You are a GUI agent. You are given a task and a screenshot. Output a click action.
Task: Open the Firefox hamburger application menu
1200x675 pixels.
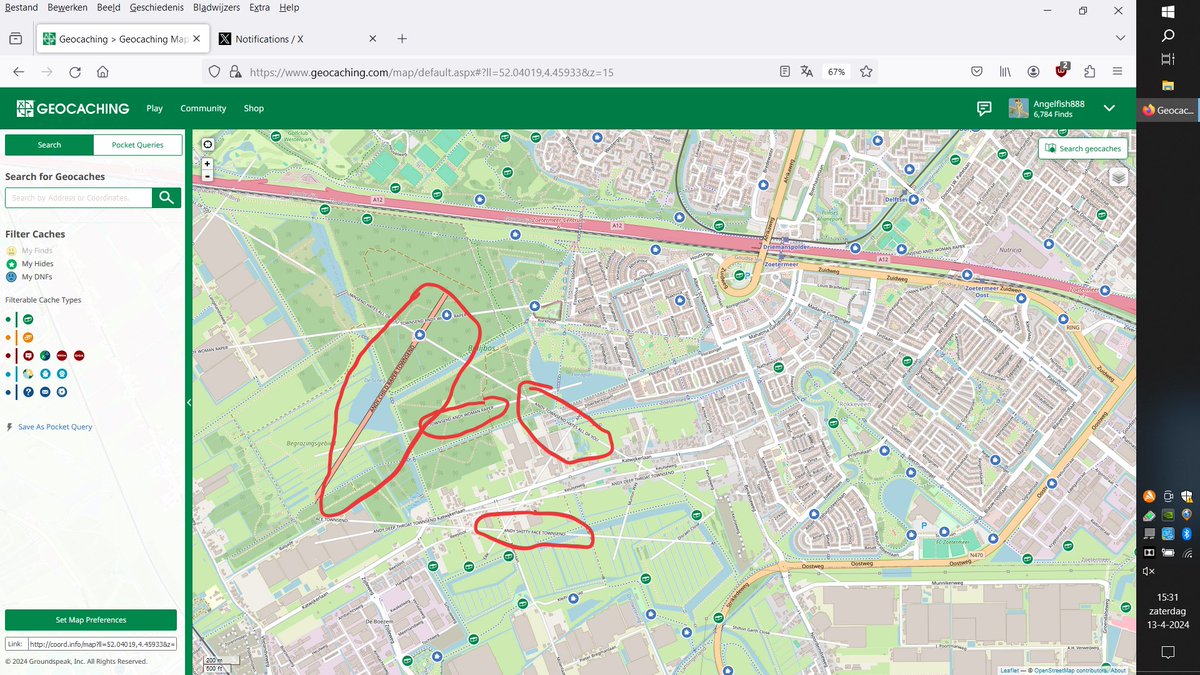tap(1117, 72)
